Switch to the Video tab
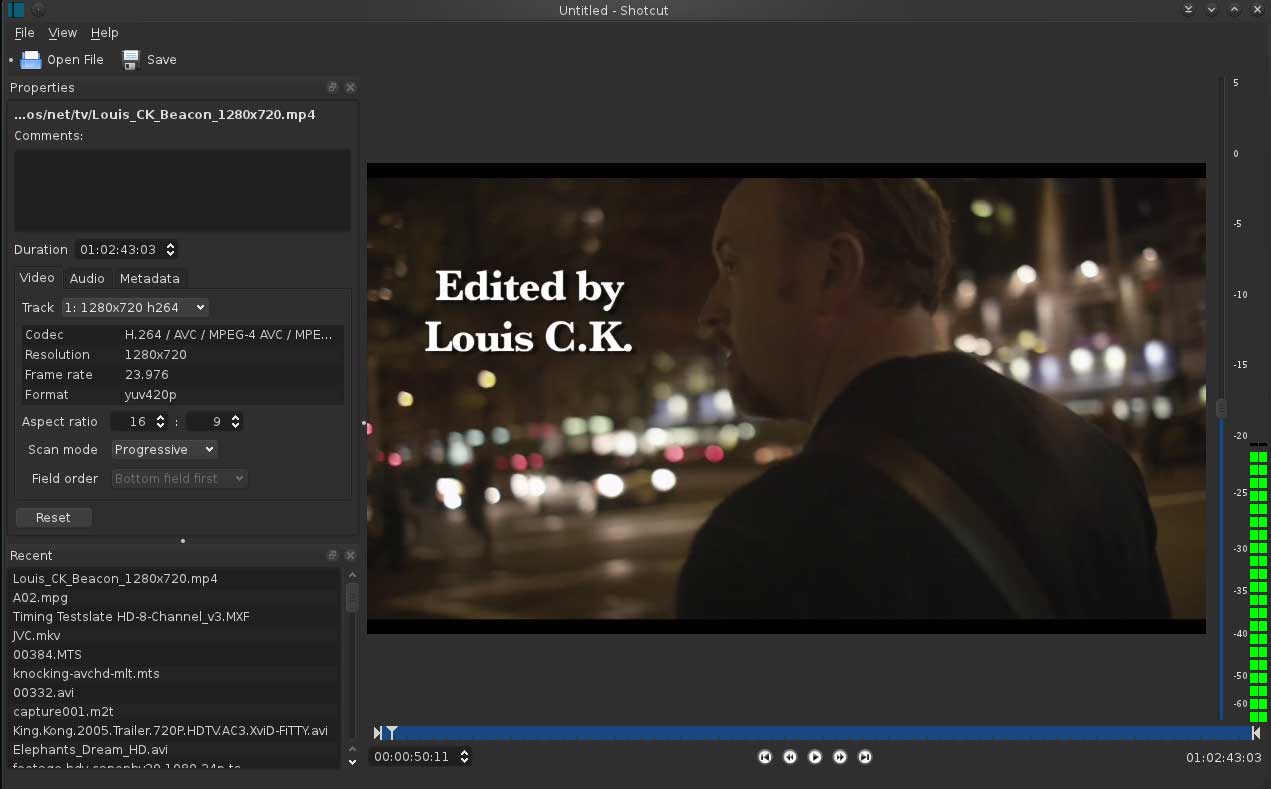The image size is (1271, 789). [37, 278]
